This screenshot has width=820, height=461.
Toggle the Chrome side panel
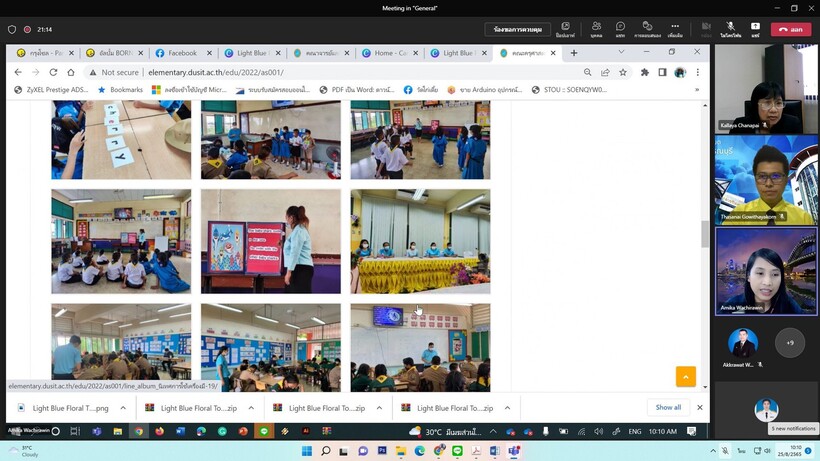pos(662,72)
